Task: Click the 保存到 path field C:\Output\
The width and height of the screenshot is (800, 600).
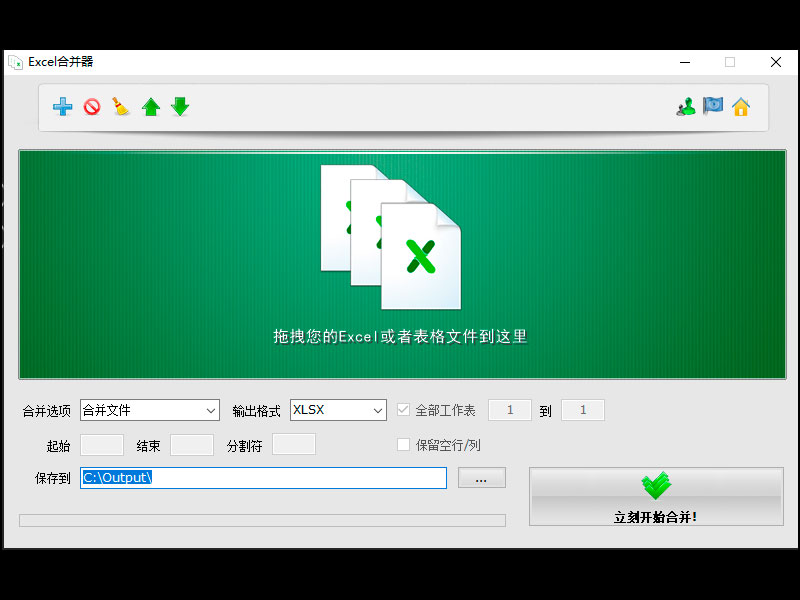Action: pos(263,478)
